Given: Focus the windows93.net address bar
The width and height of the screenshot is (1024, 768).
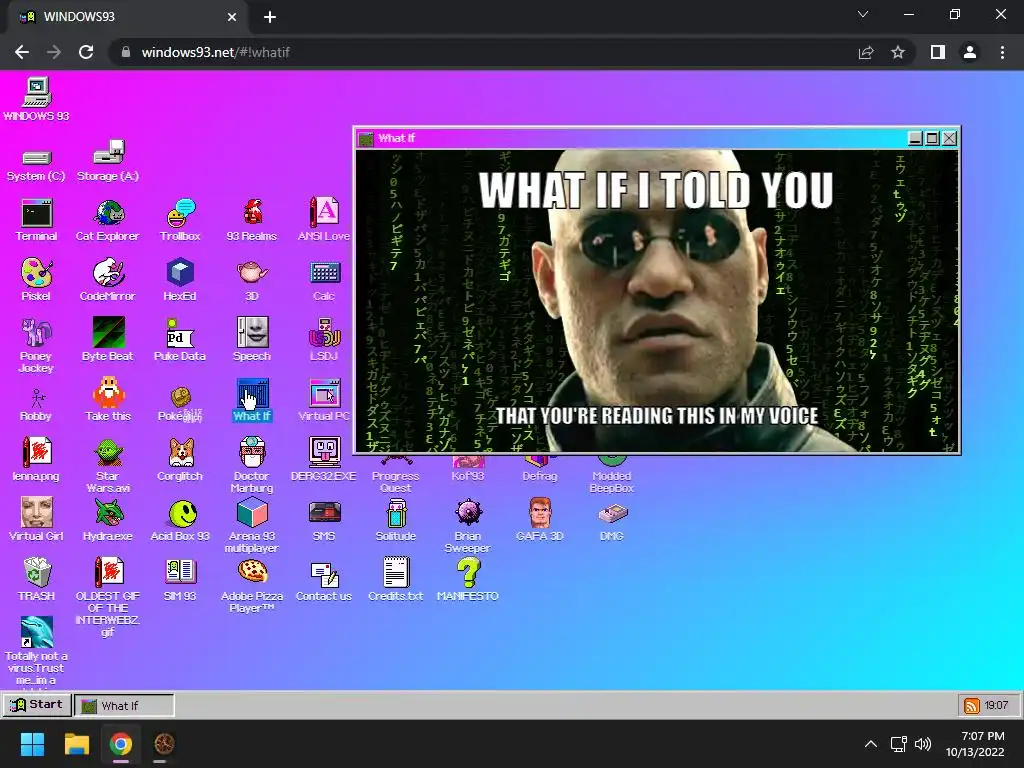Looking at the screenshot, I should 483,52.
